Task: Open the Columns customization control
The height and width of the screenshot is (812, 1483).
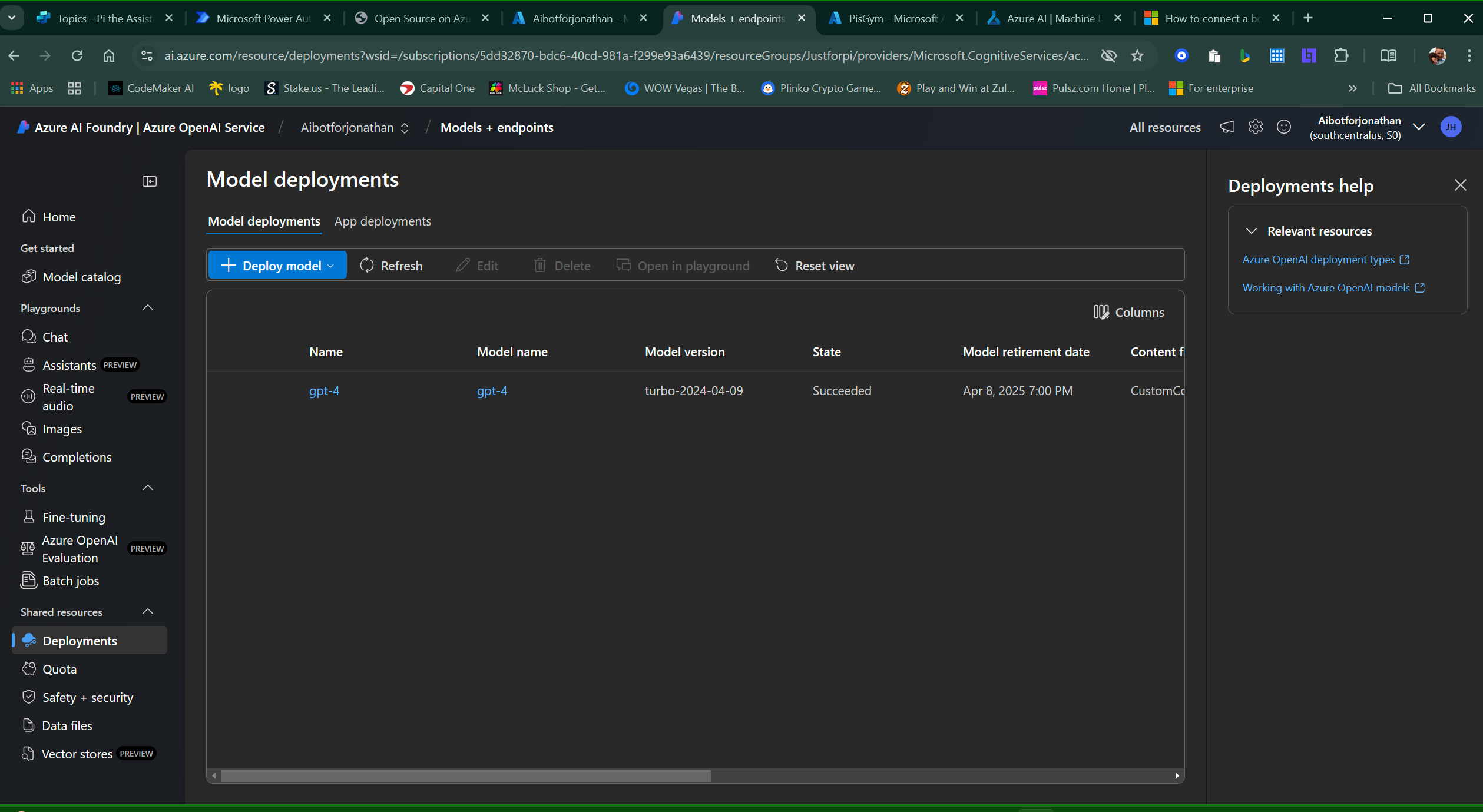Action: pos(1128,311)
